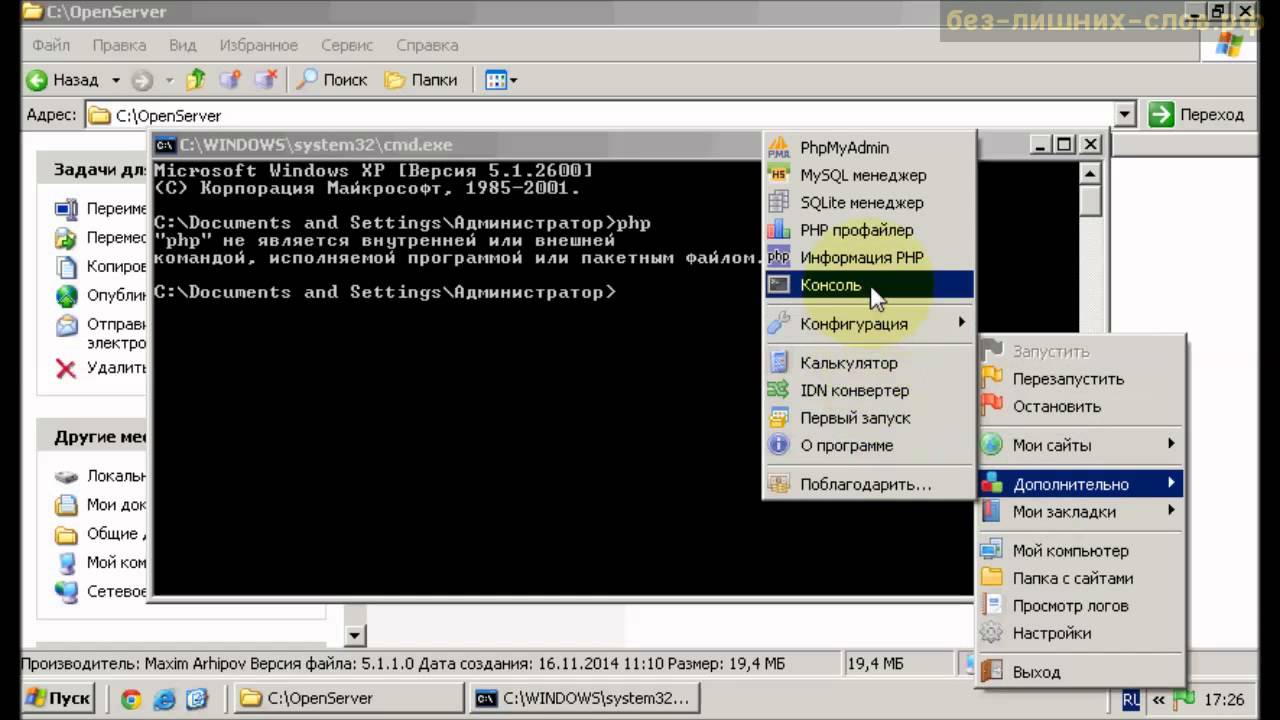Image resolution: width=1280 pixels, height=720 pixels.
Task: Open the Back button history dropdown
Action: point(116,80)
